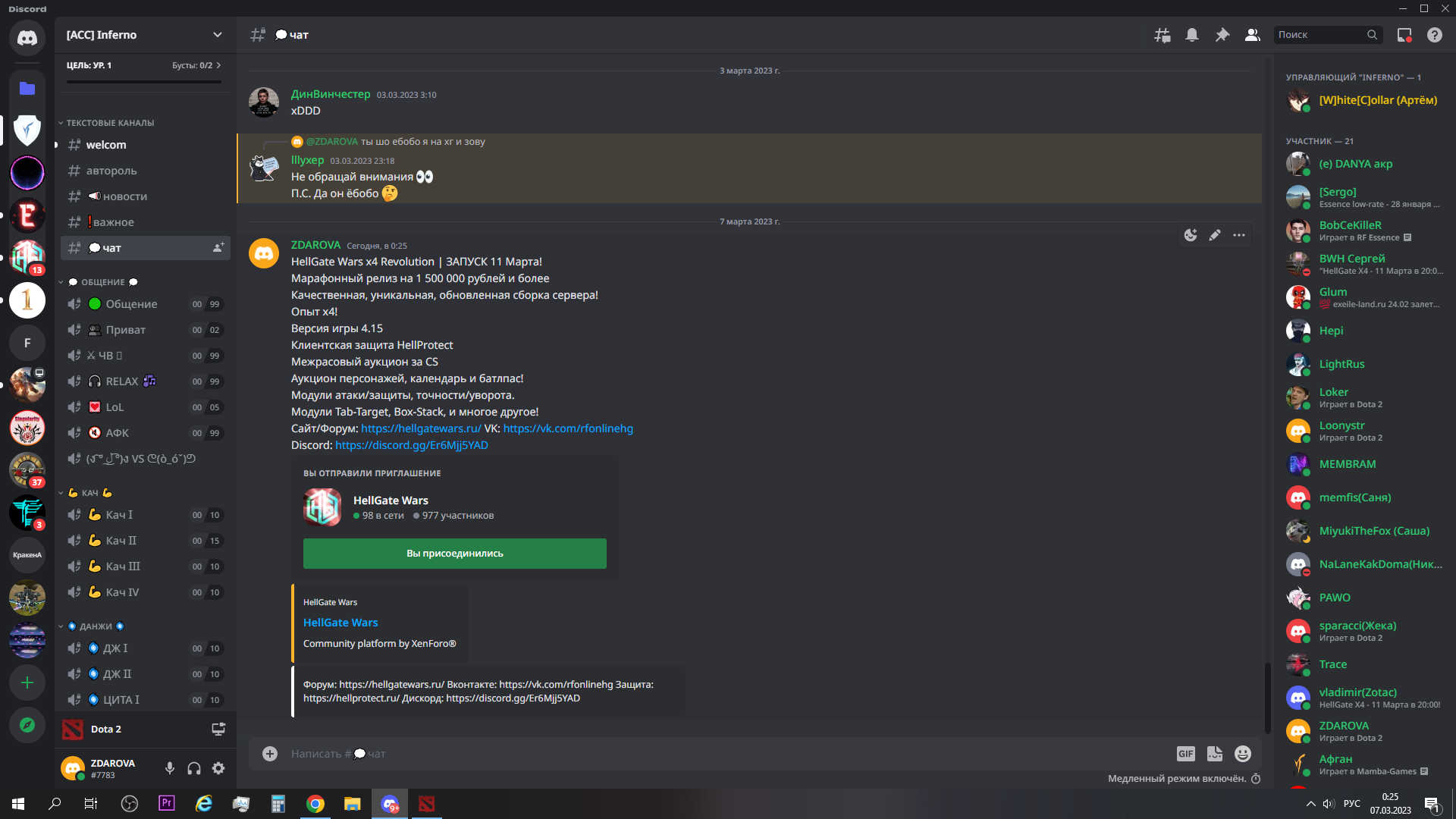This screenshot has height=819, width=1456.
Task: Open ДинВинчестер user profile name
Action: click(x=331, y=94)
